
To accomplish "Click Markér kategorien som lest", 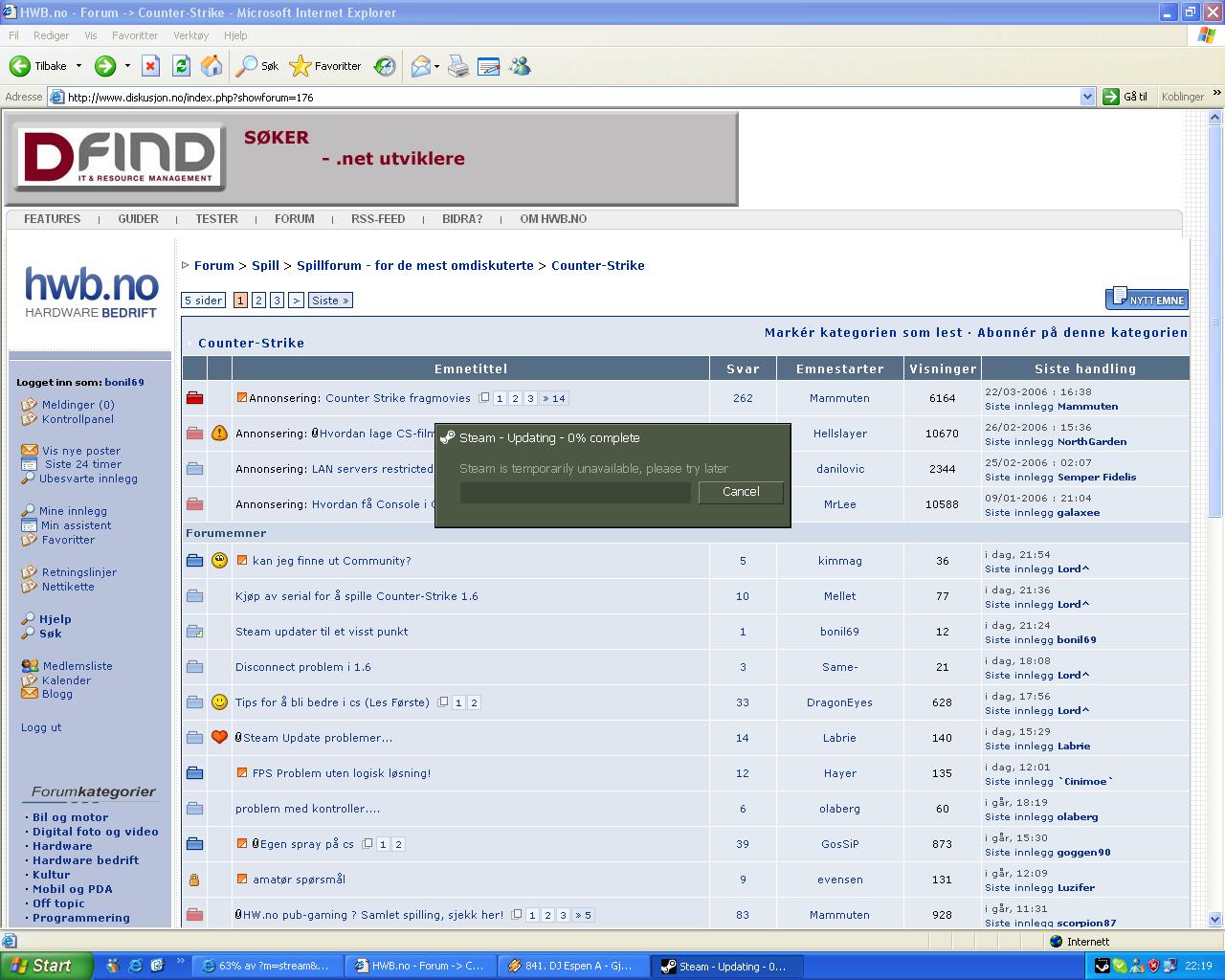I will tap(863, 333).
